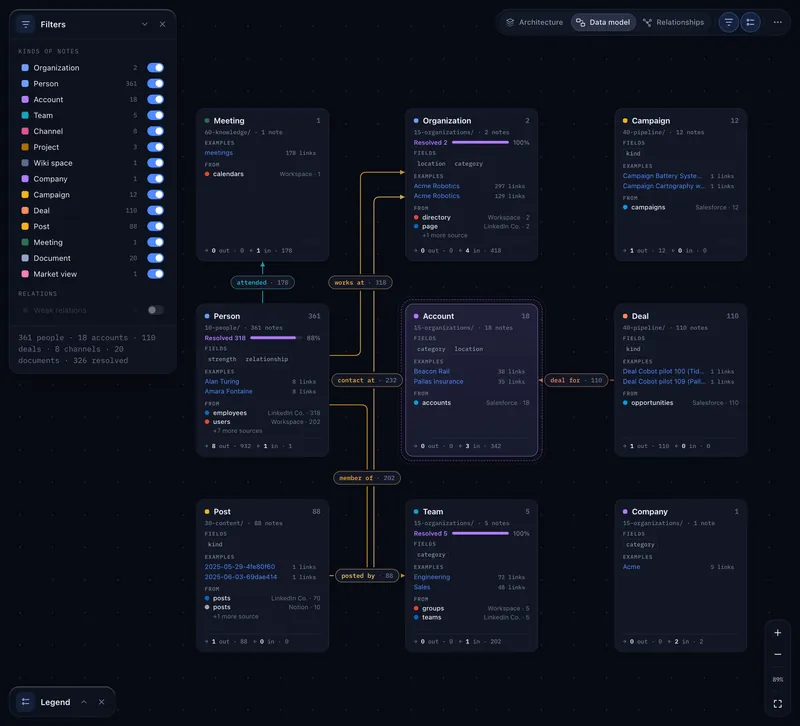The height and width of the screenshot is (726, 800).
Task: Click the 'attended · 178' relation label
Action: point(262,282)
